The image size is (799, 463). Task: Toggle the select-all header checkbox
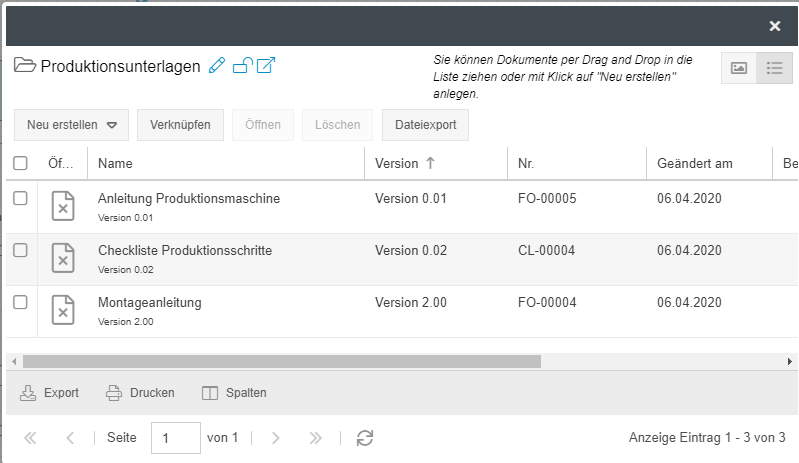click(x=20, y=163)
